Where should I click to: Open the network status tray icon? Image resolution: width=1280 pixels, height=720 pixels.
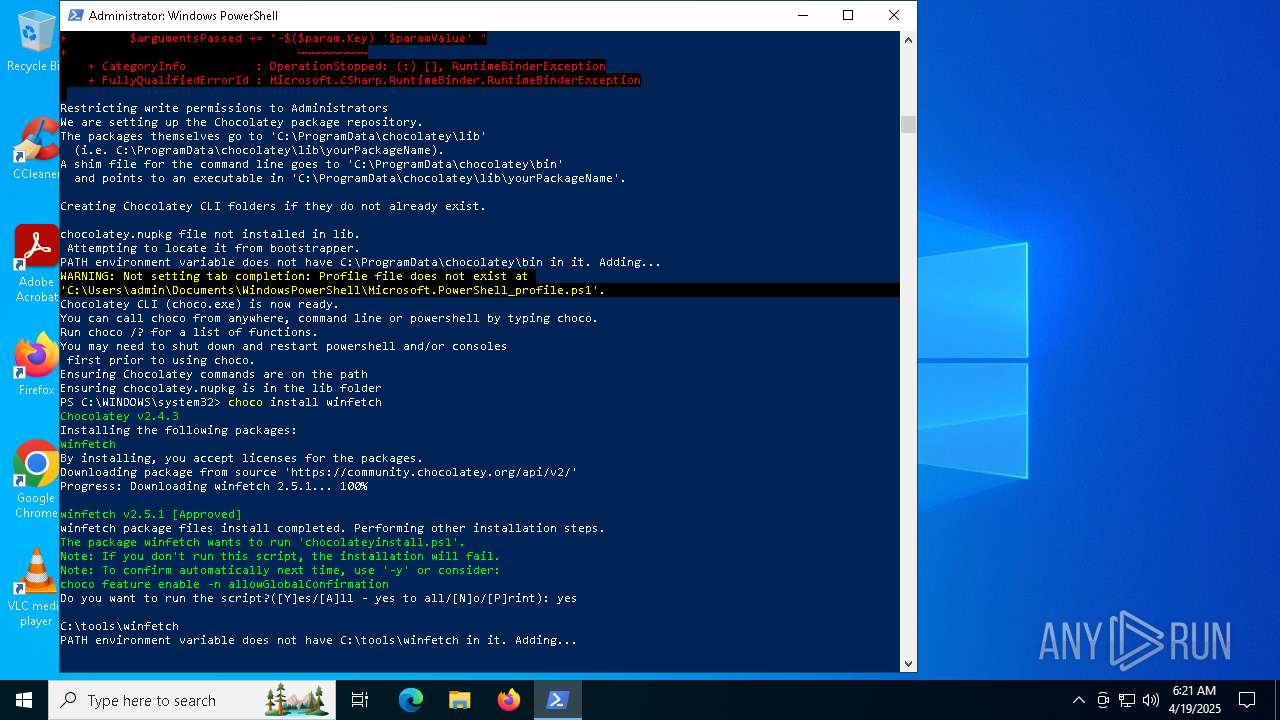coord(1127,700)
